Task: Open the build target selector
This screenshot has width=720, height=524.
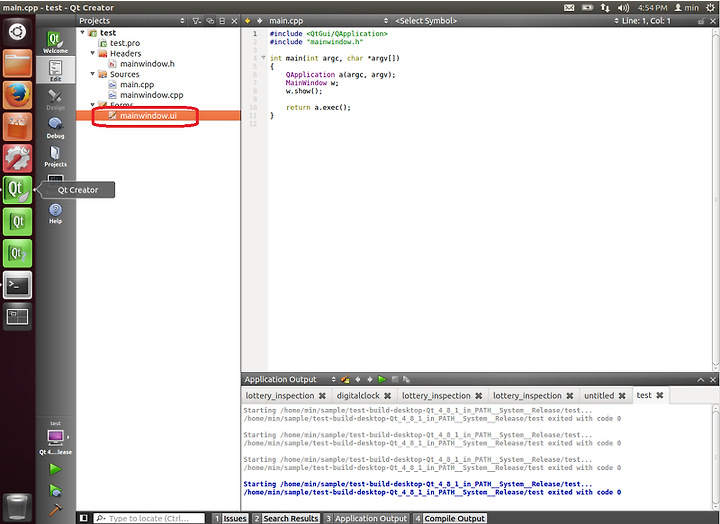Action: [x=55, y=438]
